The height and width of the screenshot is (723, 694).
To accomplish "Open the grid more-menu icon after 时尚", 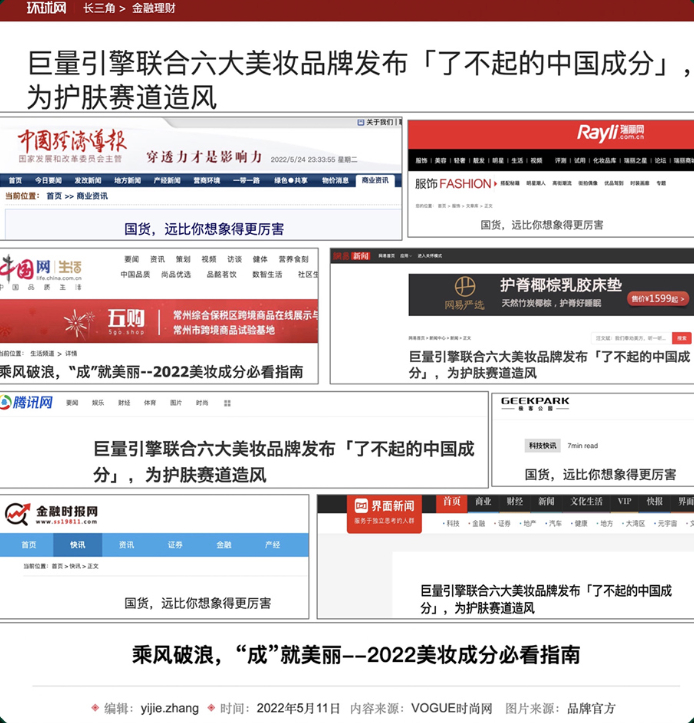I will [x=227, y=403].
